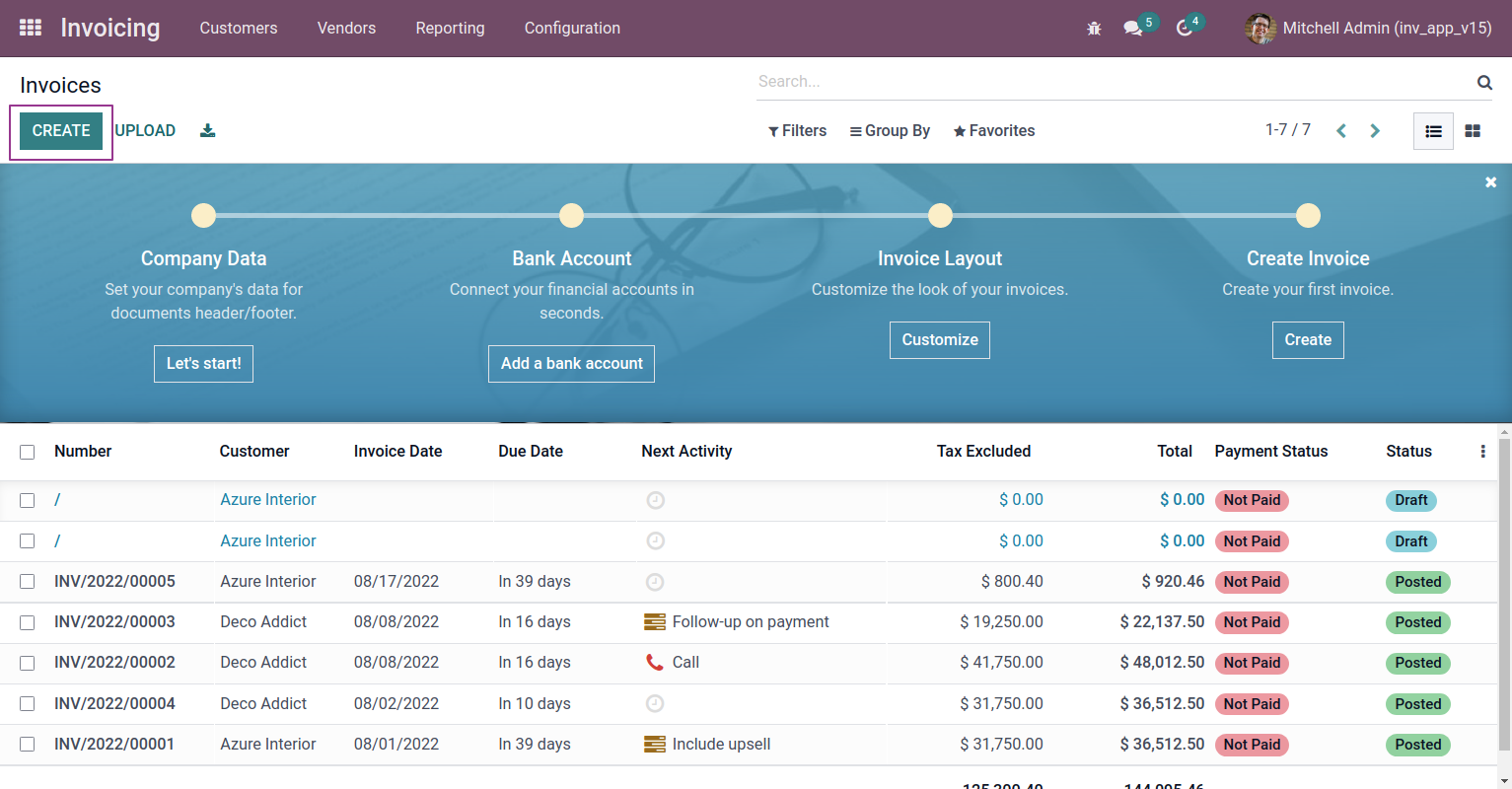Click Add a bank account button
This screenshot has height=789, width=1512.
click(572, 364)
